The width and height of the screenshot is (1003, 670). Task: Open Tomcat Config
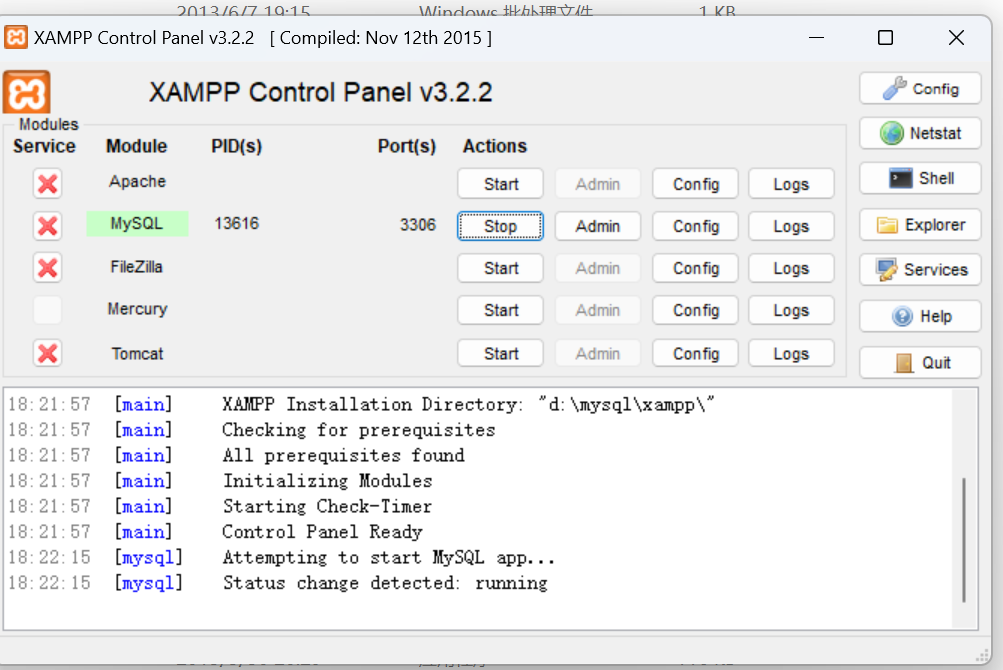(x=695, y=353)
